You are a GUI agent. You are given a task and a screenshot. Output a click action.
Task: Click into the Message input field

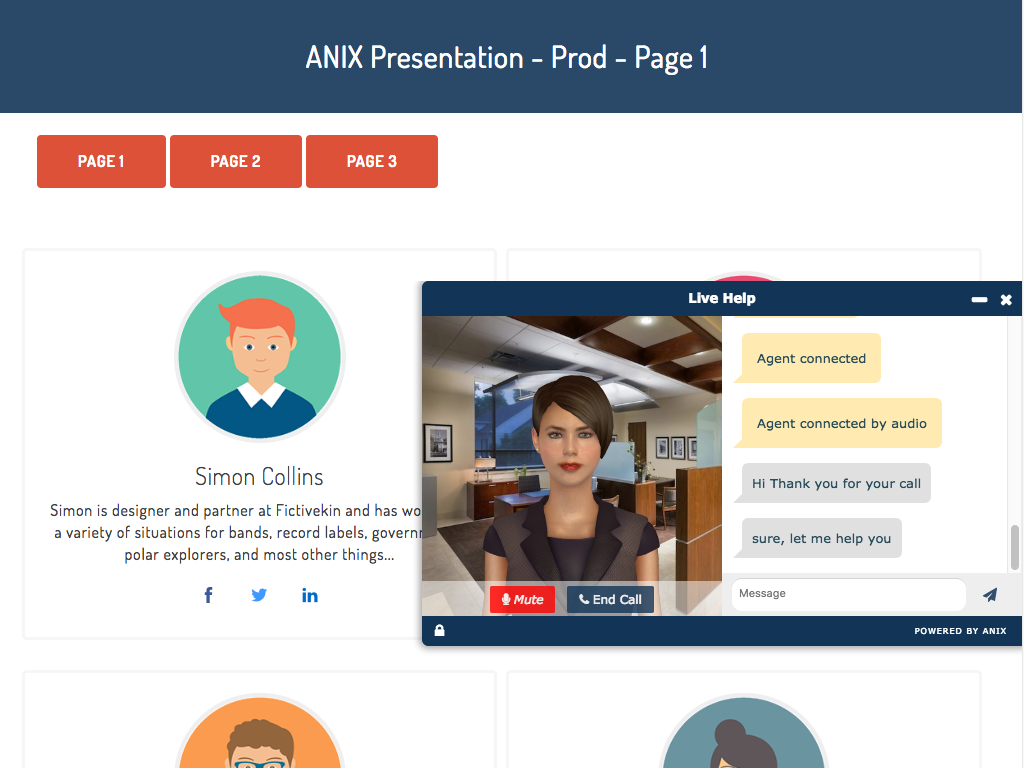pos(848,593)
